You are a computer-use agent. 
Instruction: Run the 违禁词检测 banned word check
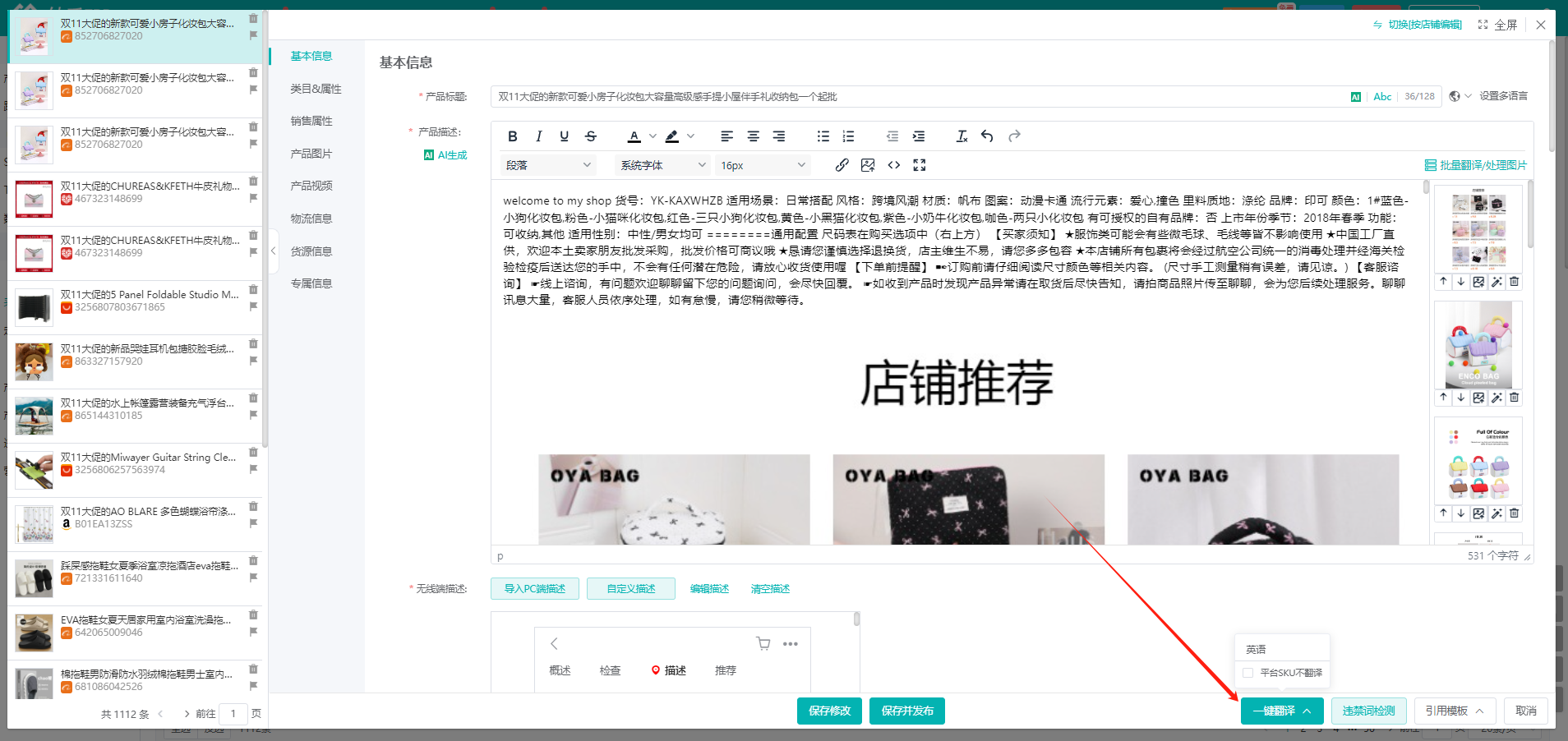click(x=1368, y=711)
